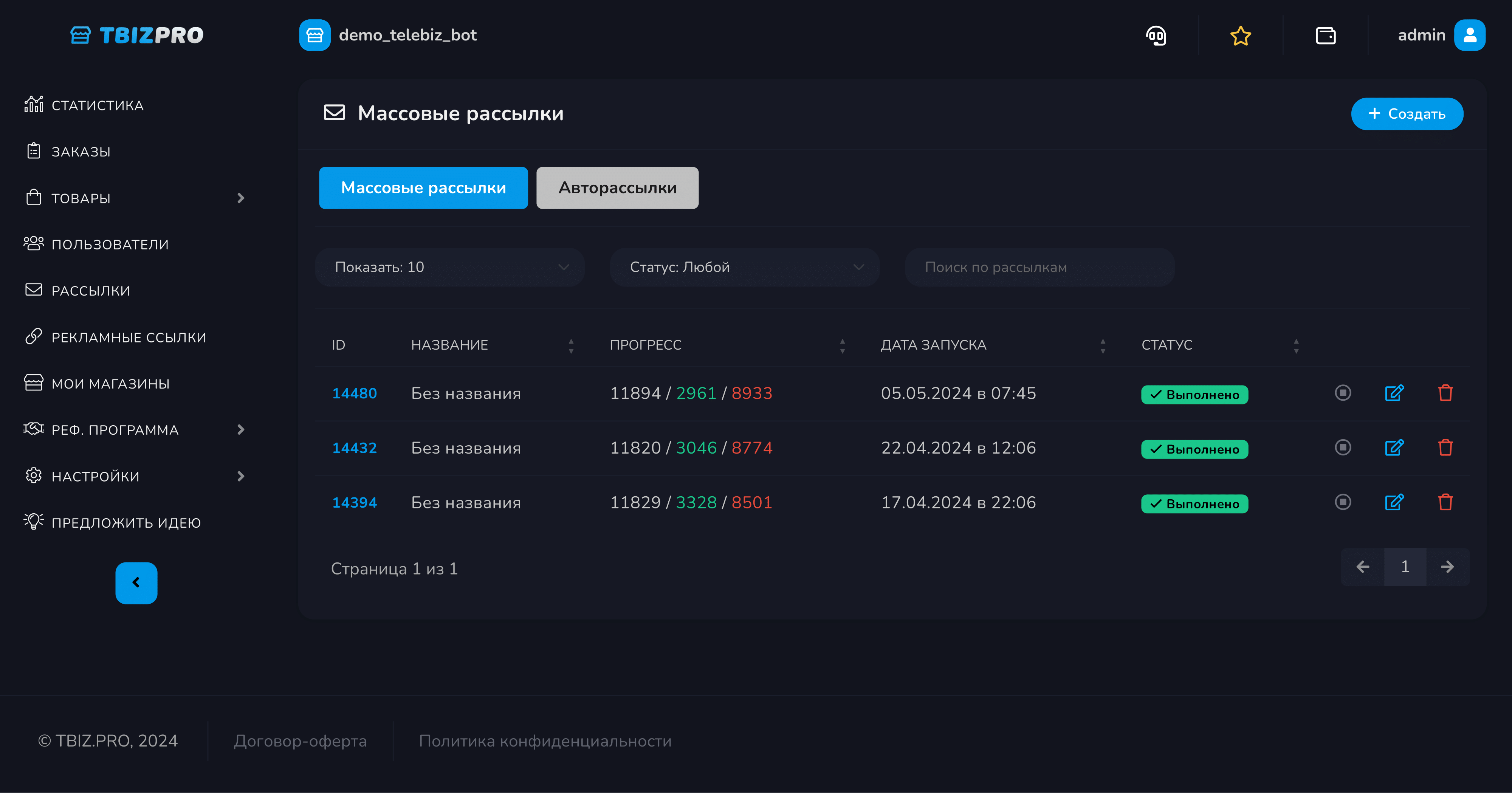Collapse sidebar with blue arrow button
Screen dimensions: 1512x793
tap(136, 583)
